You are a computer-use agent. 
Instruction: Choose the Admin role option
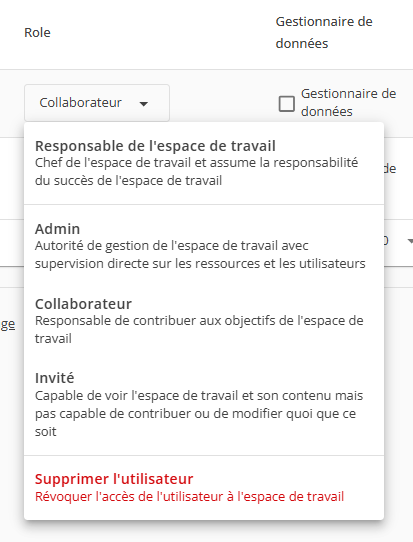[204, 246]
